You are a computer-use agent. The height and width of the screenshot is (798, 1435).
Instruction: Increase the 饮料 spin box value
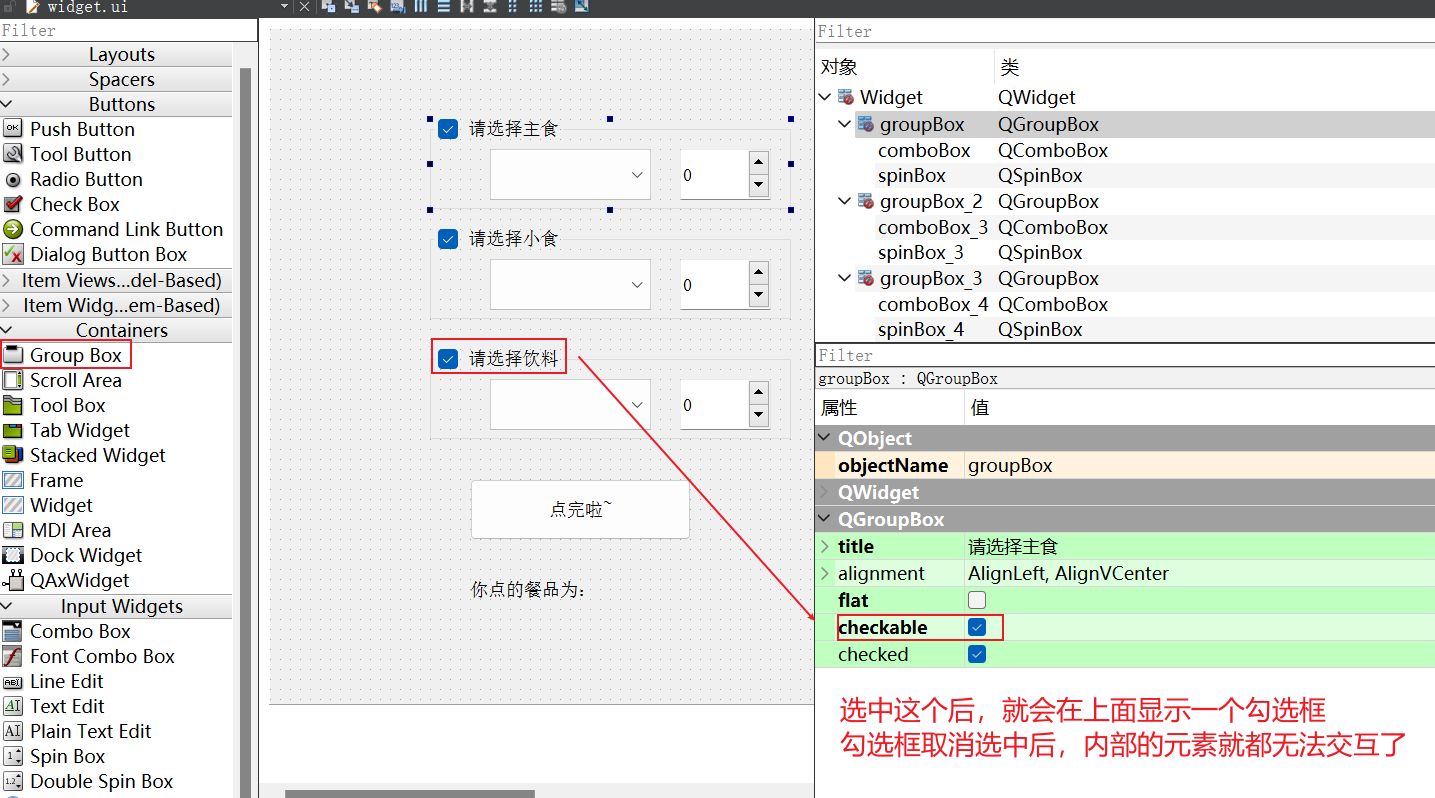click(758, 393)
